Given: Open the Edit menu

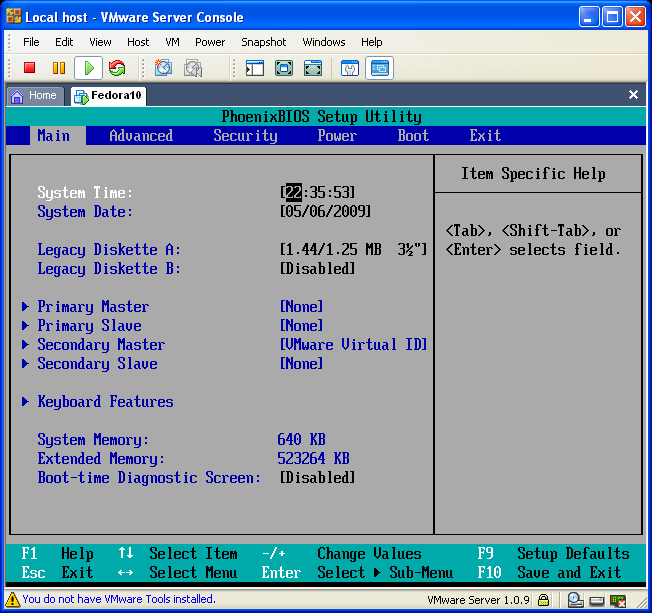Looking at the screenshot, I should pyautogui.click(x=64, y=42).
